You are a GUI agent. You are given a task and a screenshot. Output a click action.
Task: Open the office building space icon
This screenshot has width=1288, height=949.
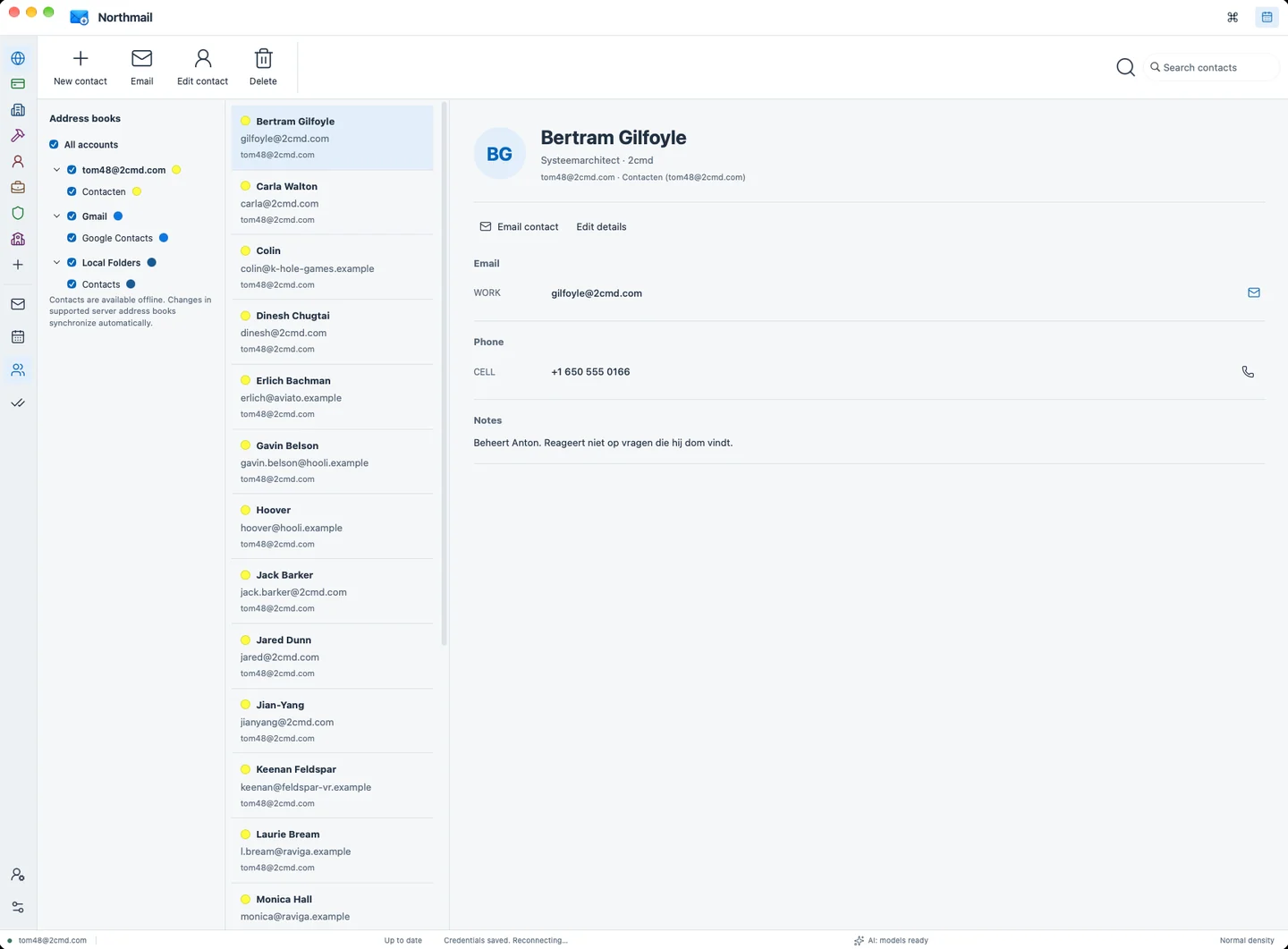point(18,110)
